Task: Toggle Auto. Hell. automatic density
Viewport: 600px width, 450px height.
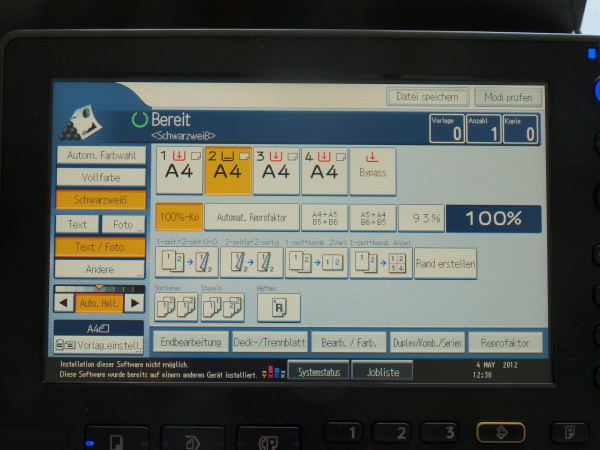Action: click(100, 302)
